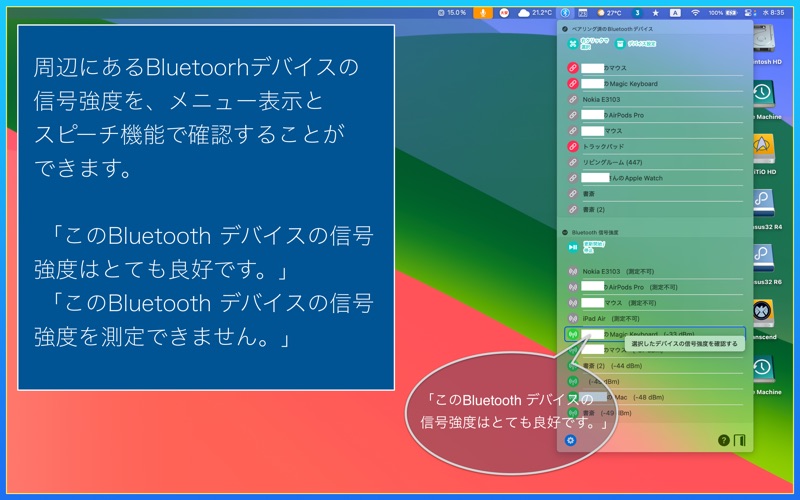The image size is (800, 500).
Task: Select paired device name 書斎 (2)
Action: coord(593,209)
